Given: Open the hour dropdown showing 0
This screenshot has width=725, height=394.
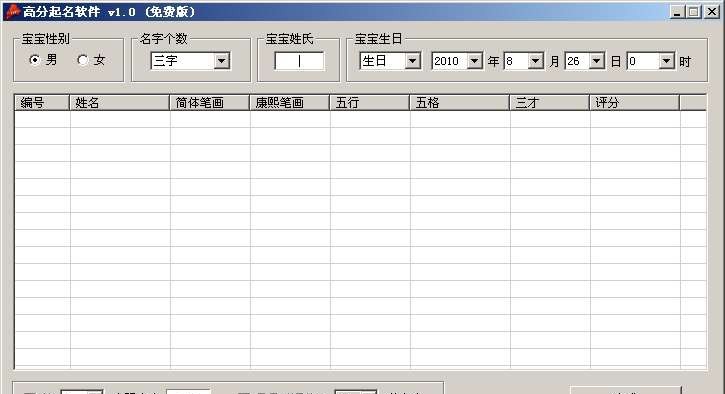Looking at the screenshot, I should [651, 61].
